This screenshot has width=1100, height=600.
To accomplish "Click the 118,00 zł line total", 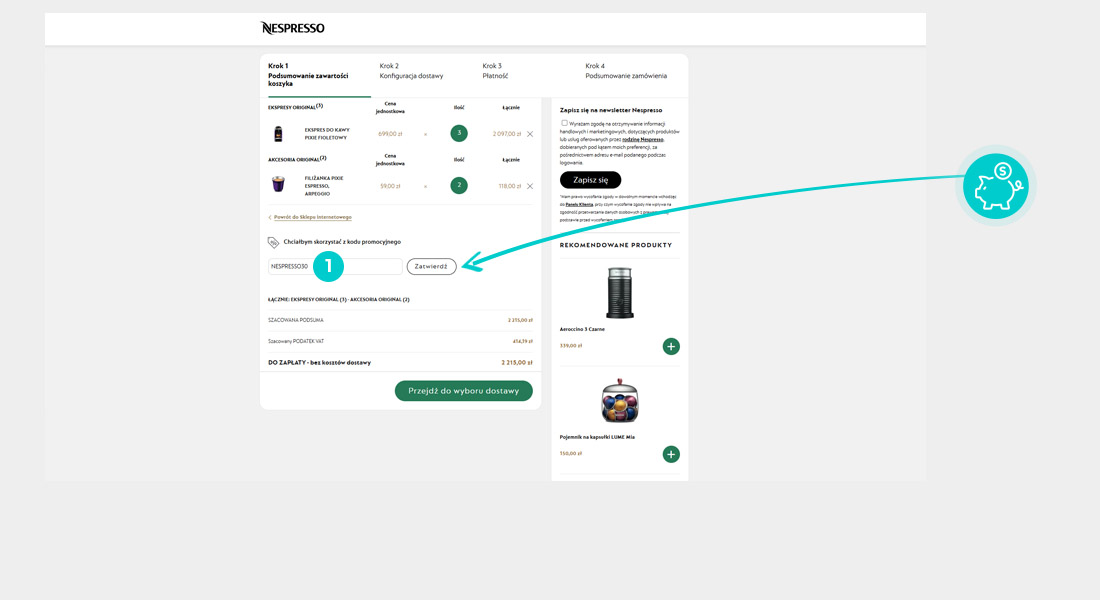I will pos(510,186).
